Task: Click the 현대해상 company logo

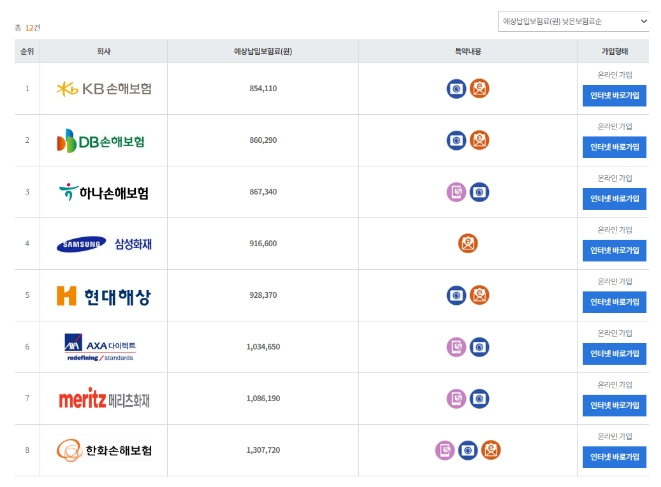Action: point(104,296)
